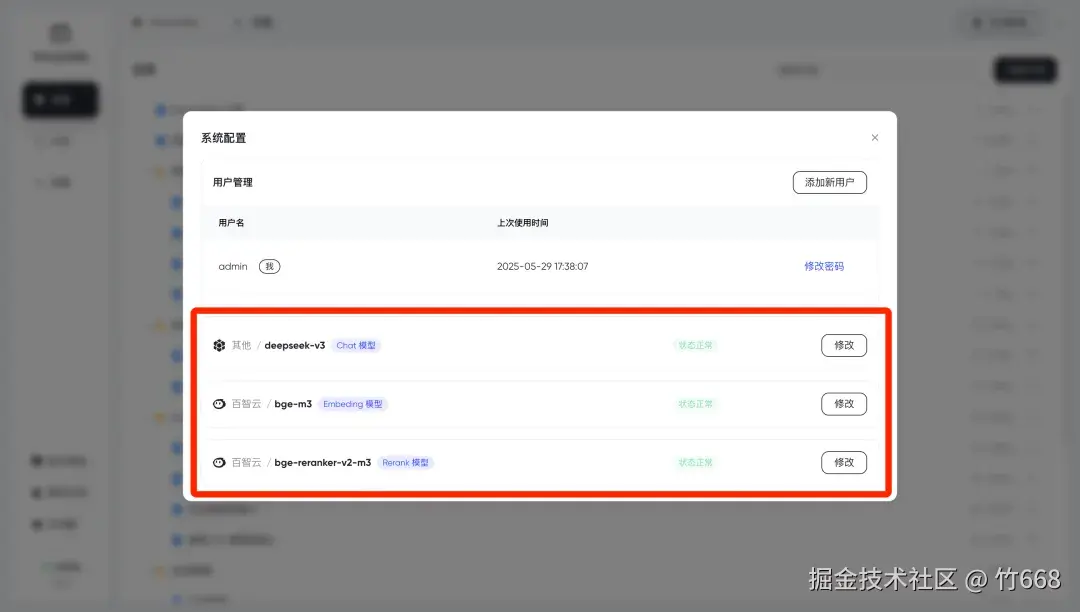Close the 系统配置 dialog

click(875, 138)
